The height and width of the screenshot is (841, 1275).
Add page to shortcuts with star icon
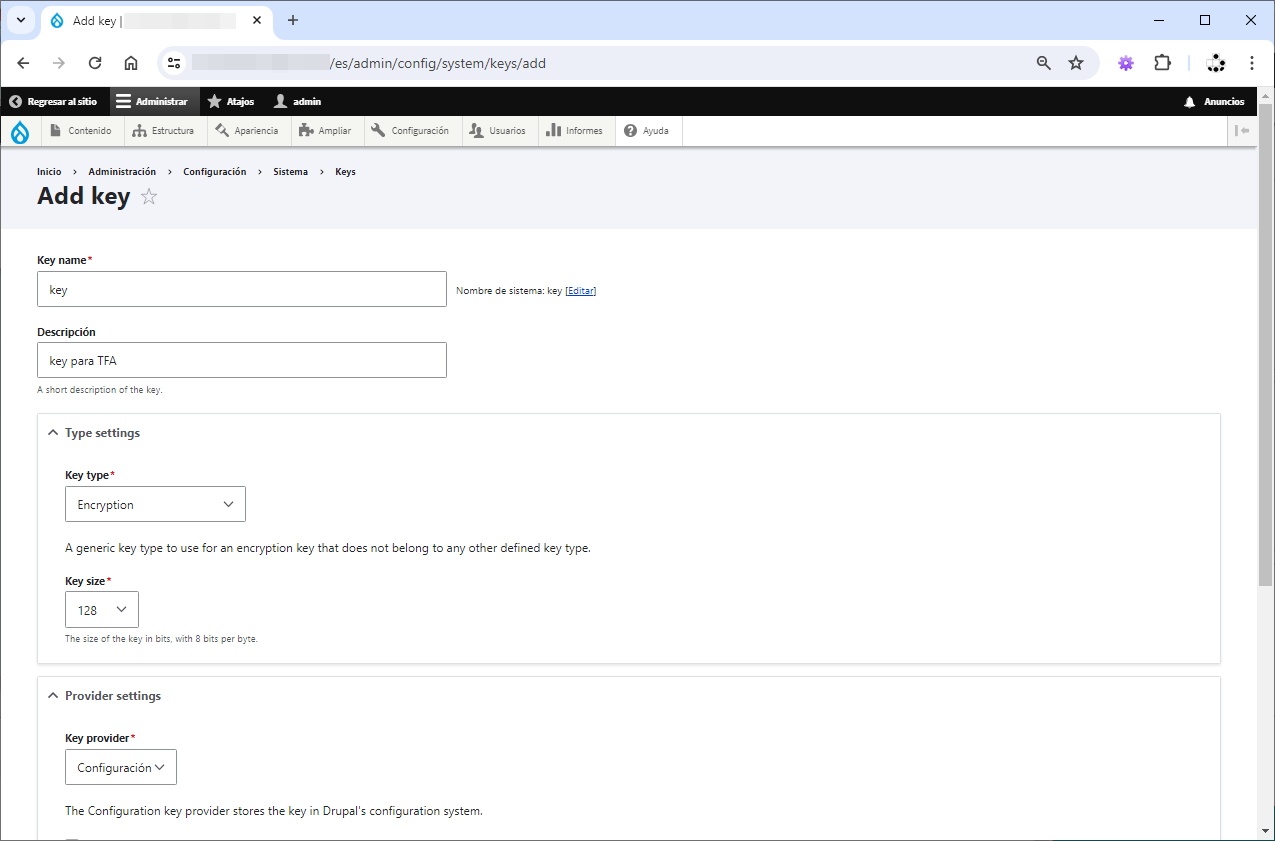click(x=149, y=196)
